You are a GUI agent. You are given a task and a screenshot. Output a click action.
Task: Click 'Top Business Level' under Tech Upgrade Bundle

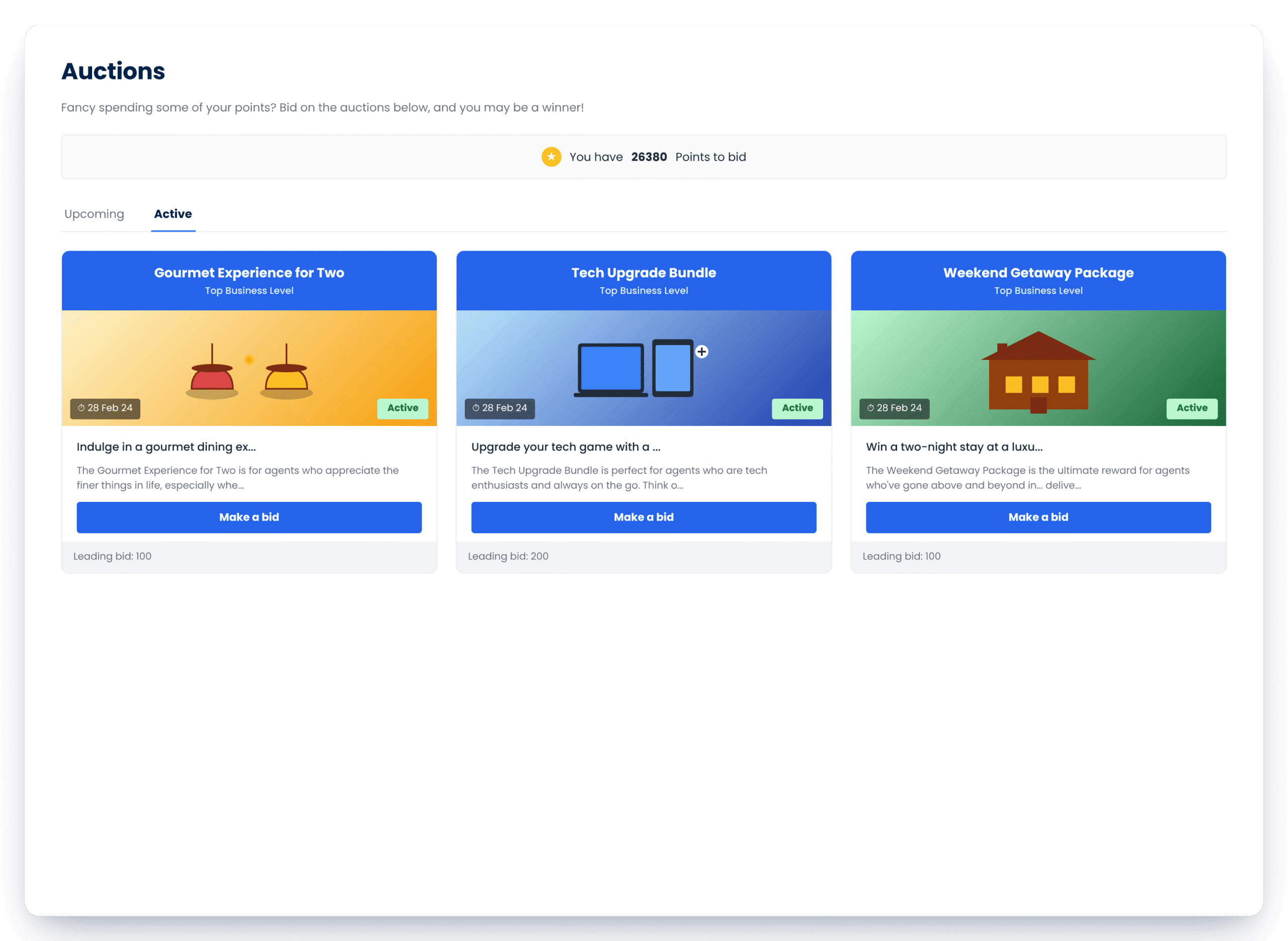click(x=643, y=291)
